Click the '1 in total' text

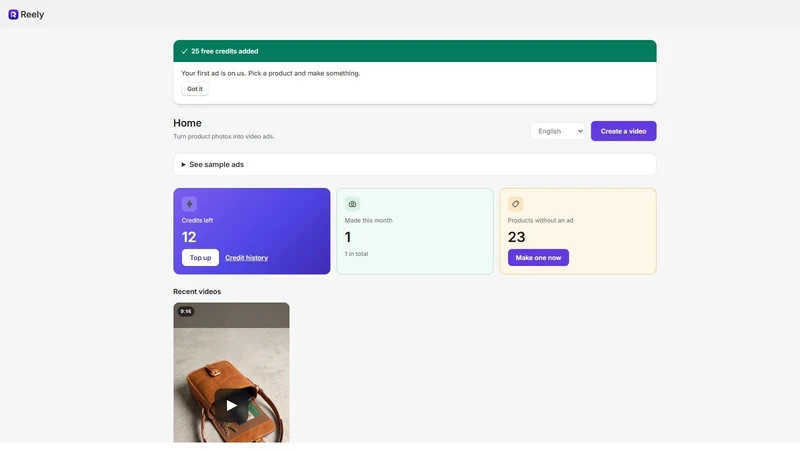[356, 254]
